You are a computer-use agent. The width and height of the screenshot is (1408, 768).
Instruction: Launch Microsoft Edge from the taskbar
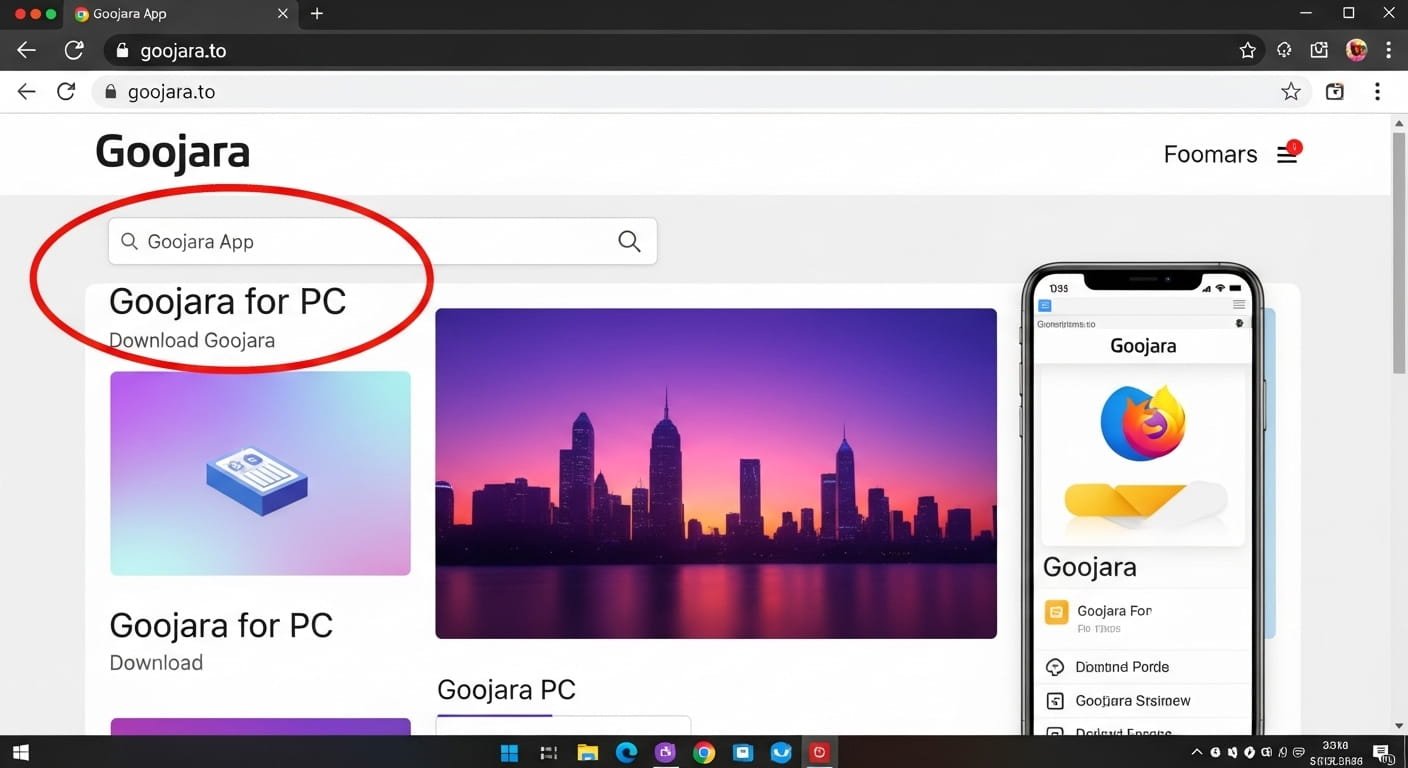point(626,753)
